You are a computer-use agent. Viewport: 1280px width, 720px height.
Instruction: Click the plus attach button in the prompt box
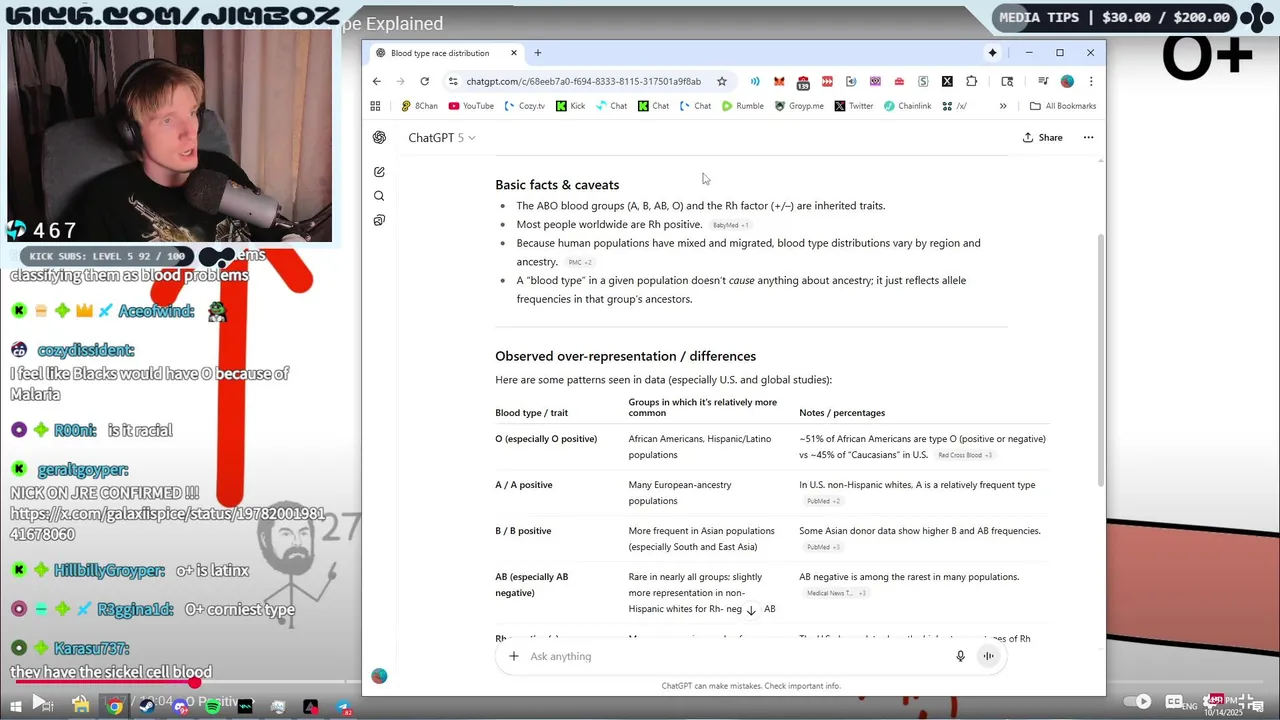pos(514,656)
